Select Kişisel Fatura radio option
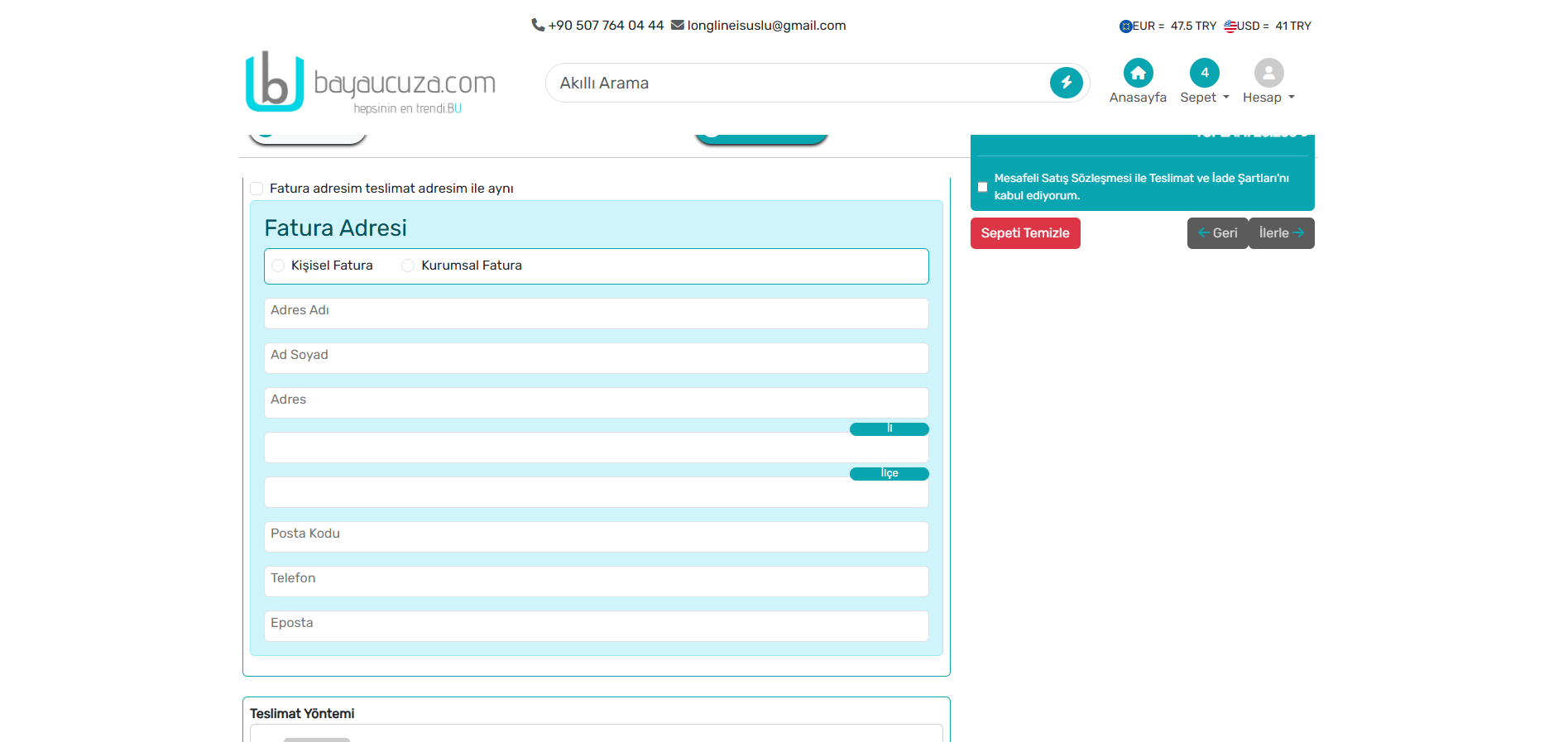The height and width of the screenshot is (742, 1568). (x=278, y=266)
